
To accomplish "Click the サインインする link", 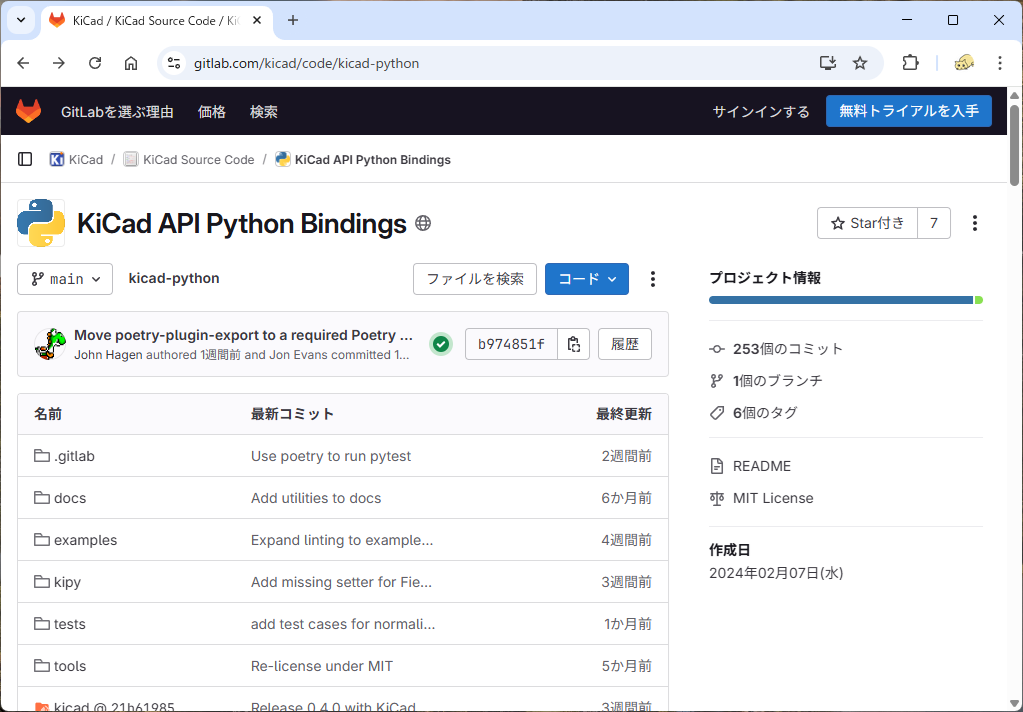I will [761, 112].
